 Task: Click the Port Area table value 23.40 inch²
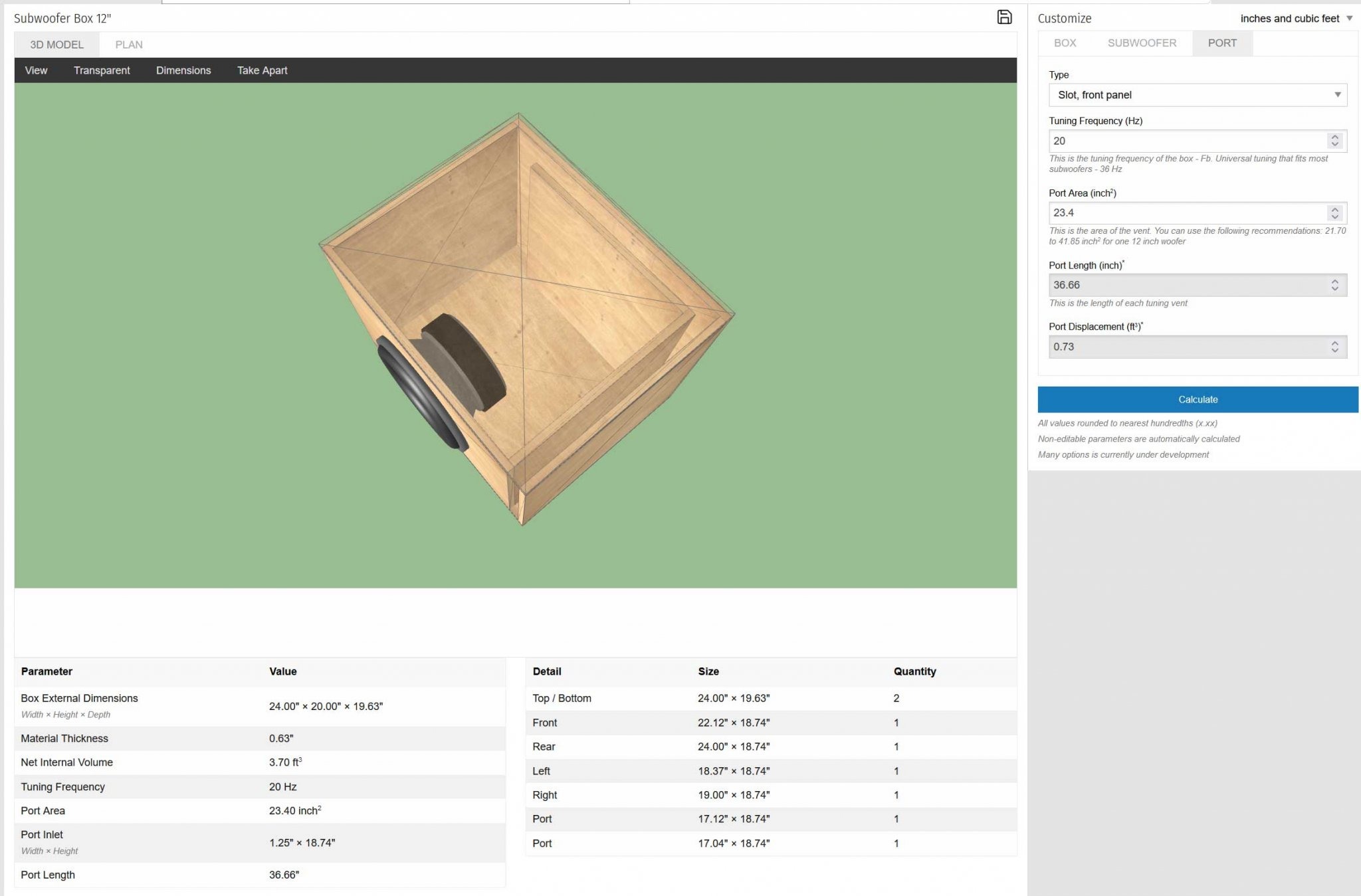[295, 810]
